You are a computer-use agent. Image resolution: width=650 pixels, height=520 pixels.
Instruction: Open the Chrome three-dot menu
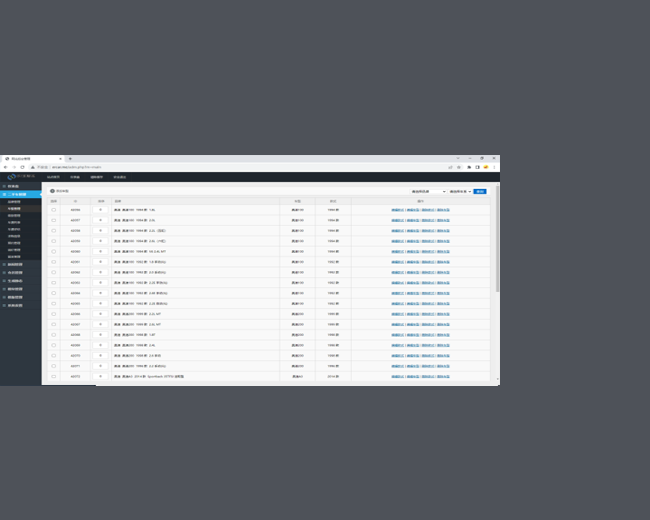[x=495, y=167]
